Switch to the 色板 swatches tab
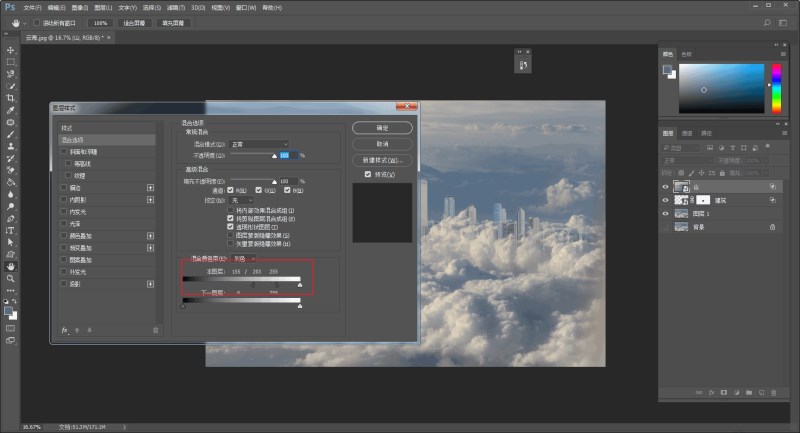 (x=686, y=53)
